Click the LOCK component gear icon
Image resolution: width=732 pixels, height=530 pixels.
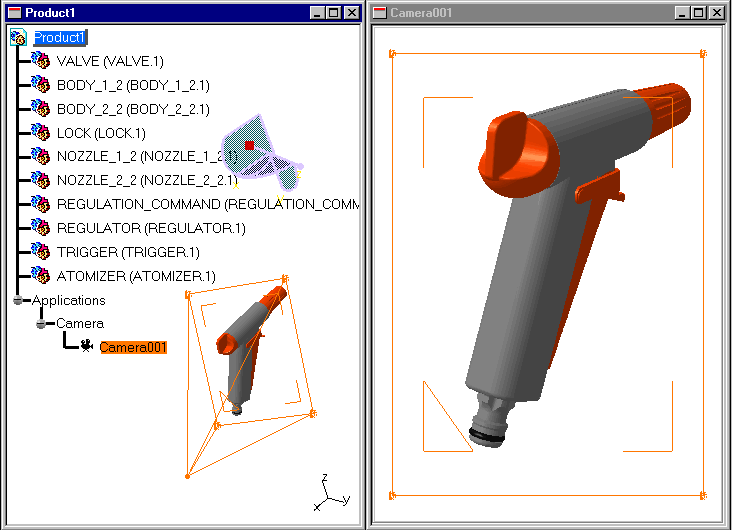click(x=40, y=133)
